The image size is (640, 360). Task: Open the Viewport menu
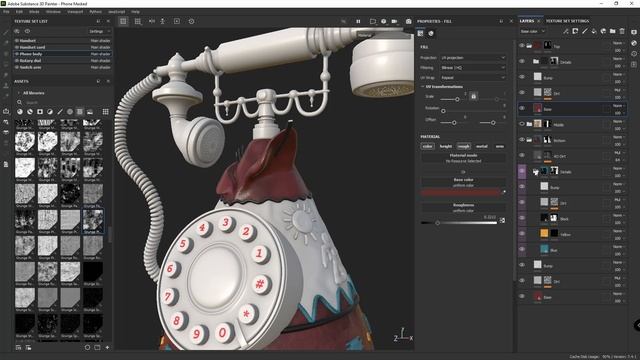(x=75, y=12)
